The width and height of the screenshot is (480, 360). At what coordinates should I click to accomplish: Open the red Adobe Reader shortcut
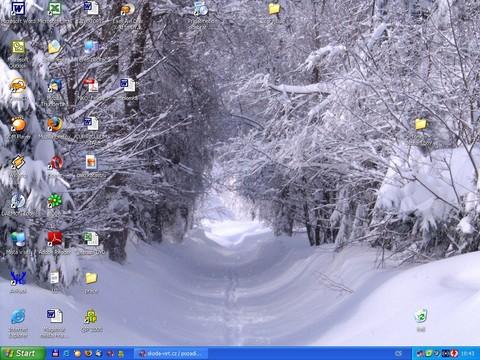(55, 239)
